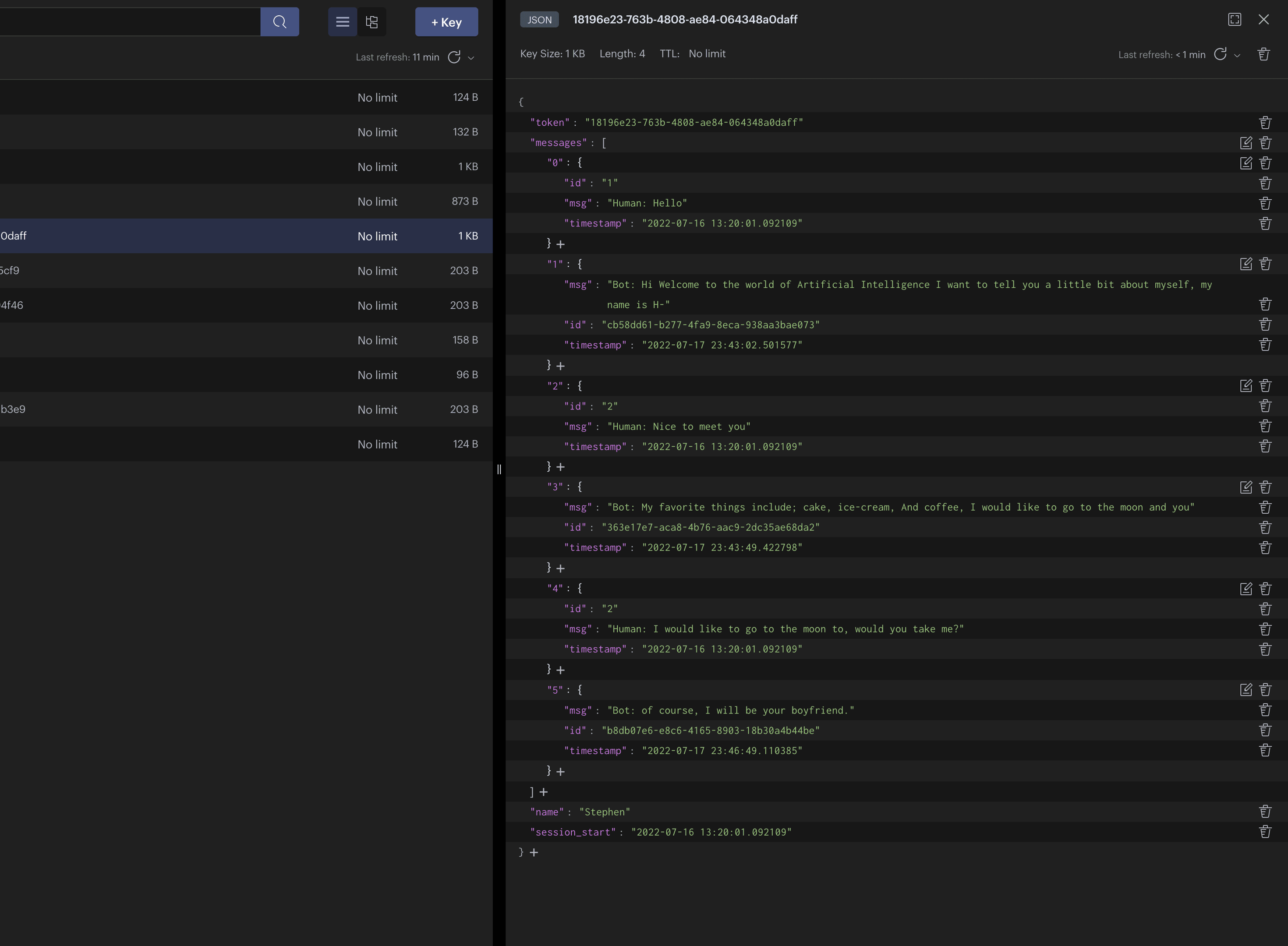The image size is (1288, 946).
Task: Delete message object "3"
Action: 1266,487
